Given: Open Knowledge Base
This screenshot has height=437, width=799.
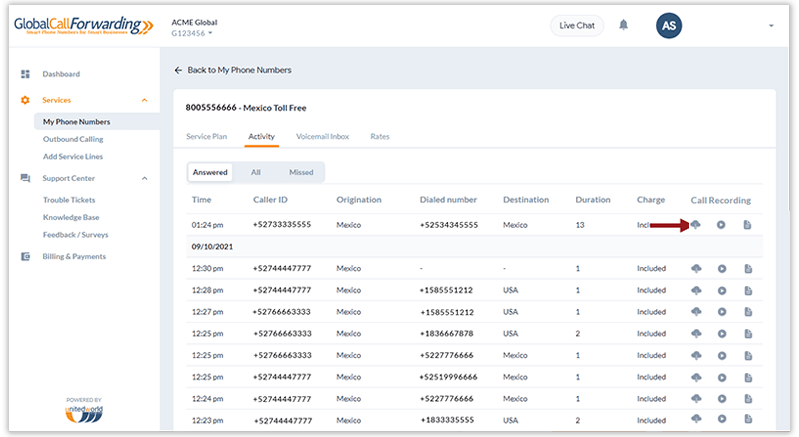Looking at the screenshot, I should coord(71,217).
